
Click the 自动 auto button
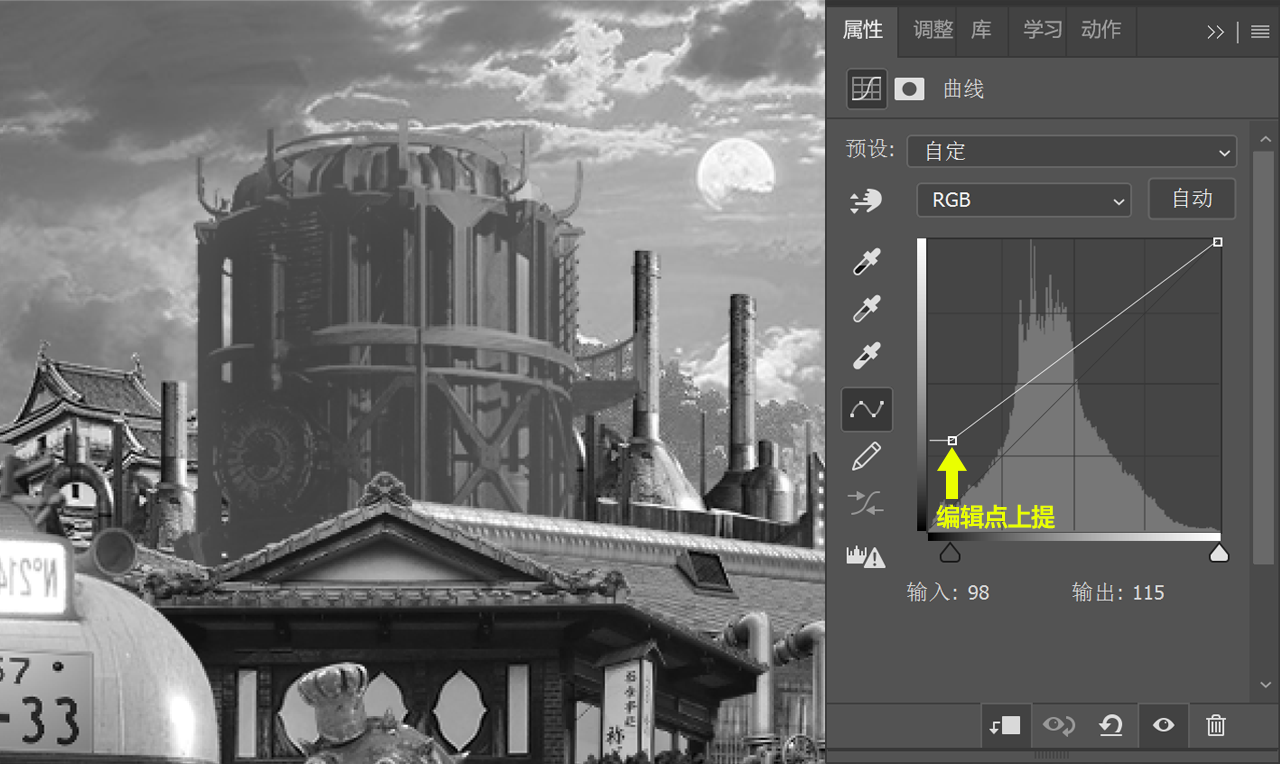(x=1192, y=199)
